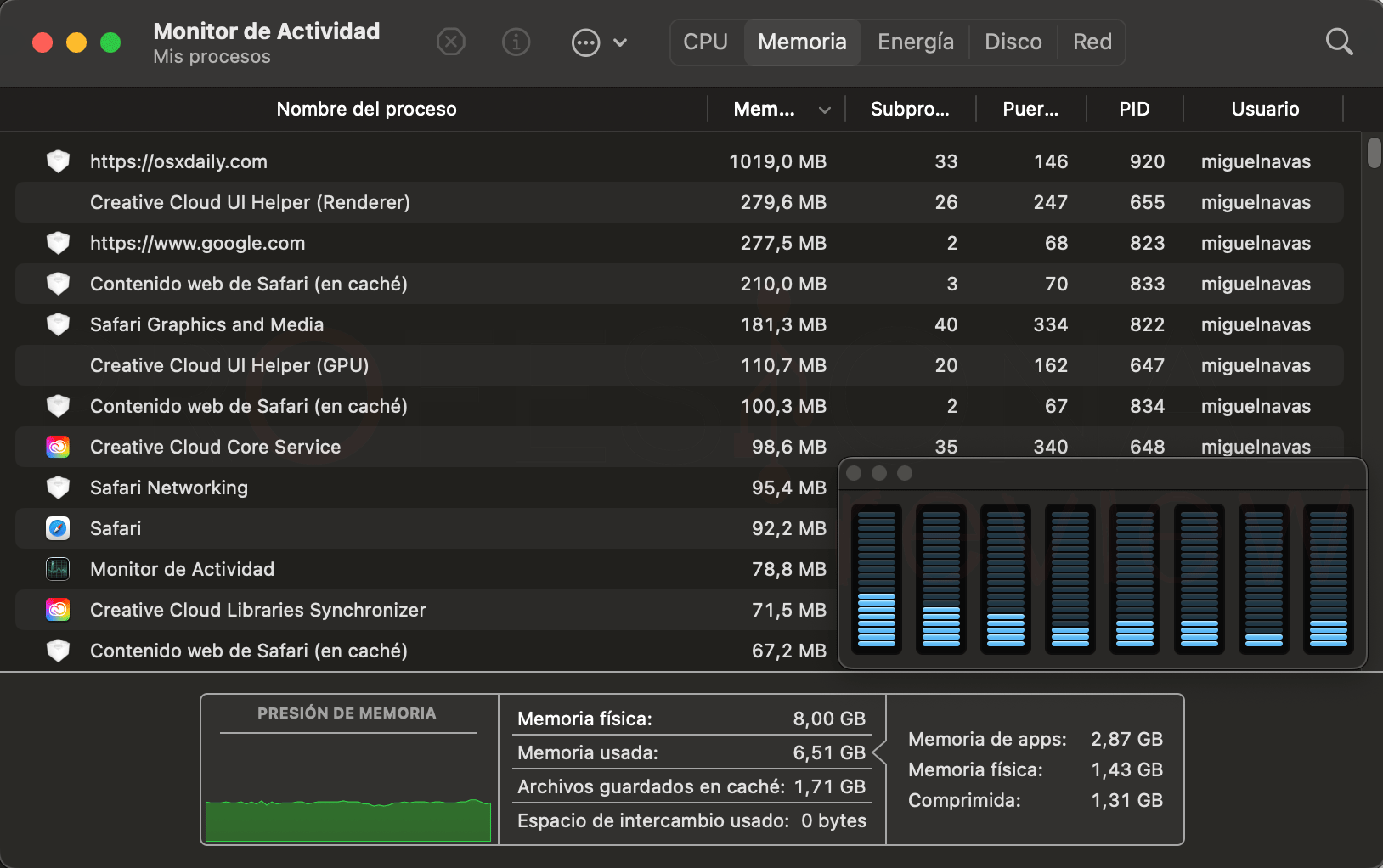1383x868 pixels.
Task: Click the 334 ports value
Action: click(x=1051, y=324)
